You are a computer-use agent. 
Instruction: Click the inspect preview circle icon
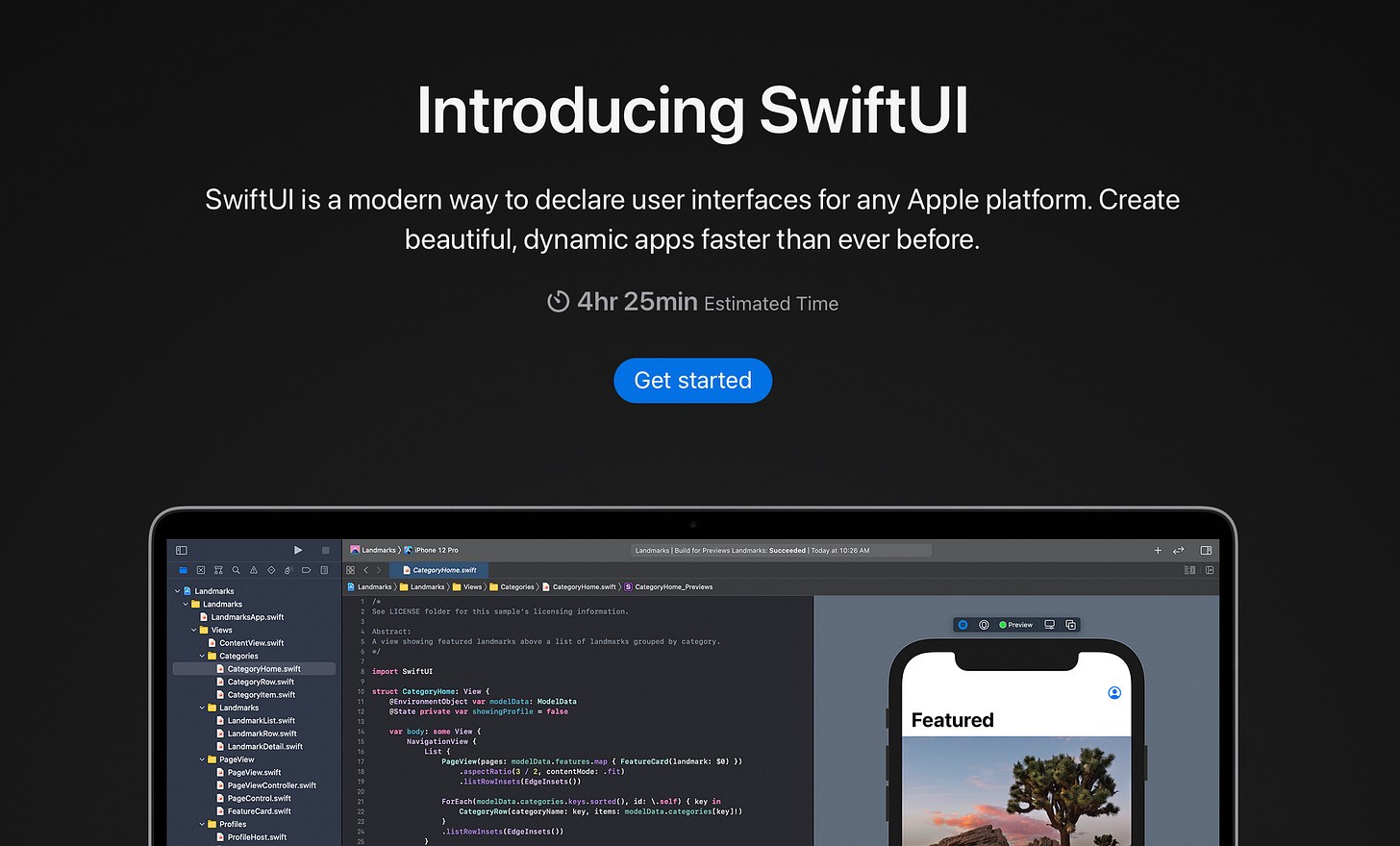[x=984, y=625]
